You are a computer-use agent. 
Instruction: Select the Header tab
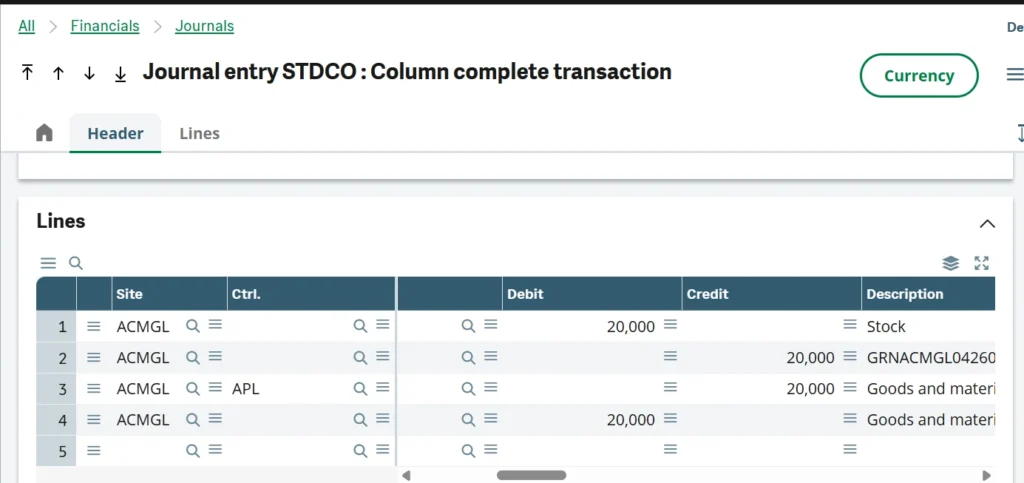click(x=116, y=133)
